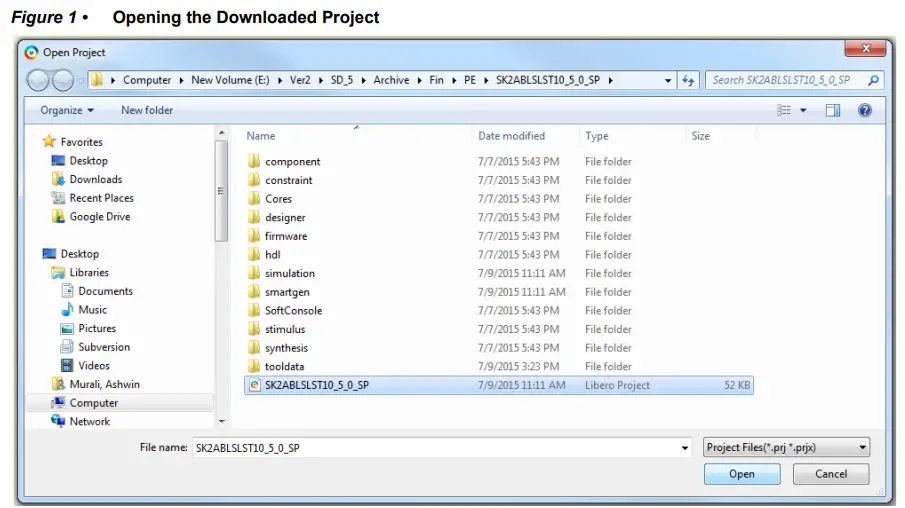Open the Organize menu

click(67, 110)
